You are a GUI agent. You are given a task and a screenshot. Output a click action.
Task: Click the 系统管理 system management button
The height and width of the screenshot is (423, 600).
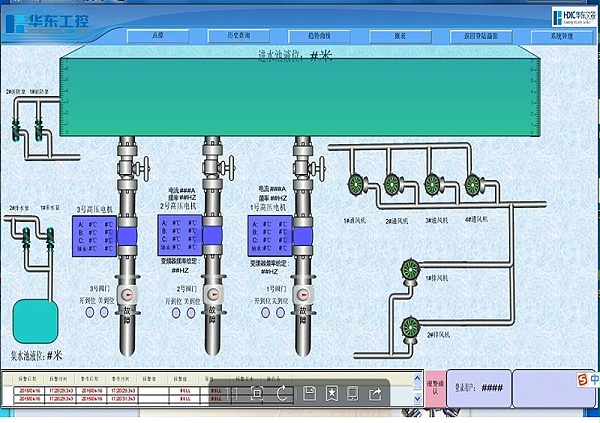563,35
